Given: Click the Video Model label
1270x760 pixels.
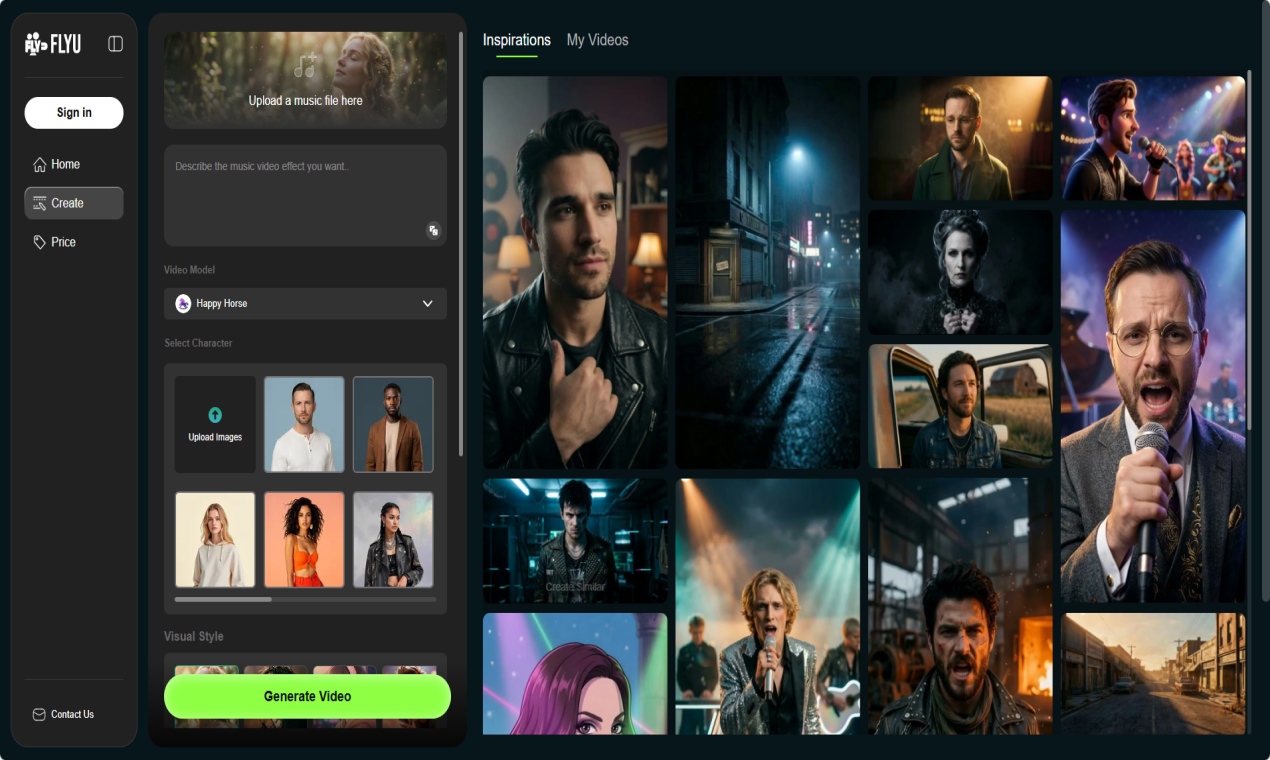Looking at the screenshot, I should click(189, 270).
